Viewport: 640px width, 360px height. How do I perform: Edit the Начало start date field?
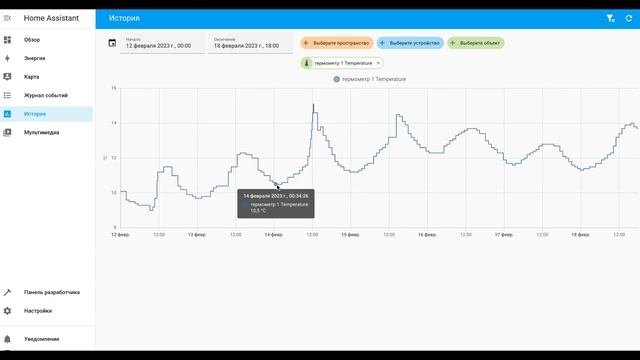(162, 43)
